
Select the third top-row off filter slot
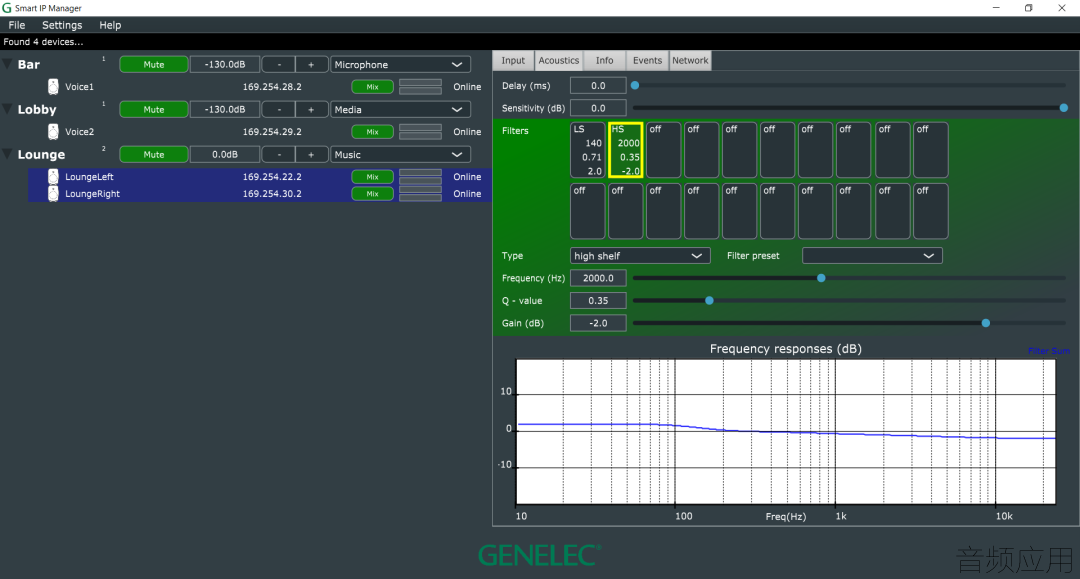coord(739,150)
